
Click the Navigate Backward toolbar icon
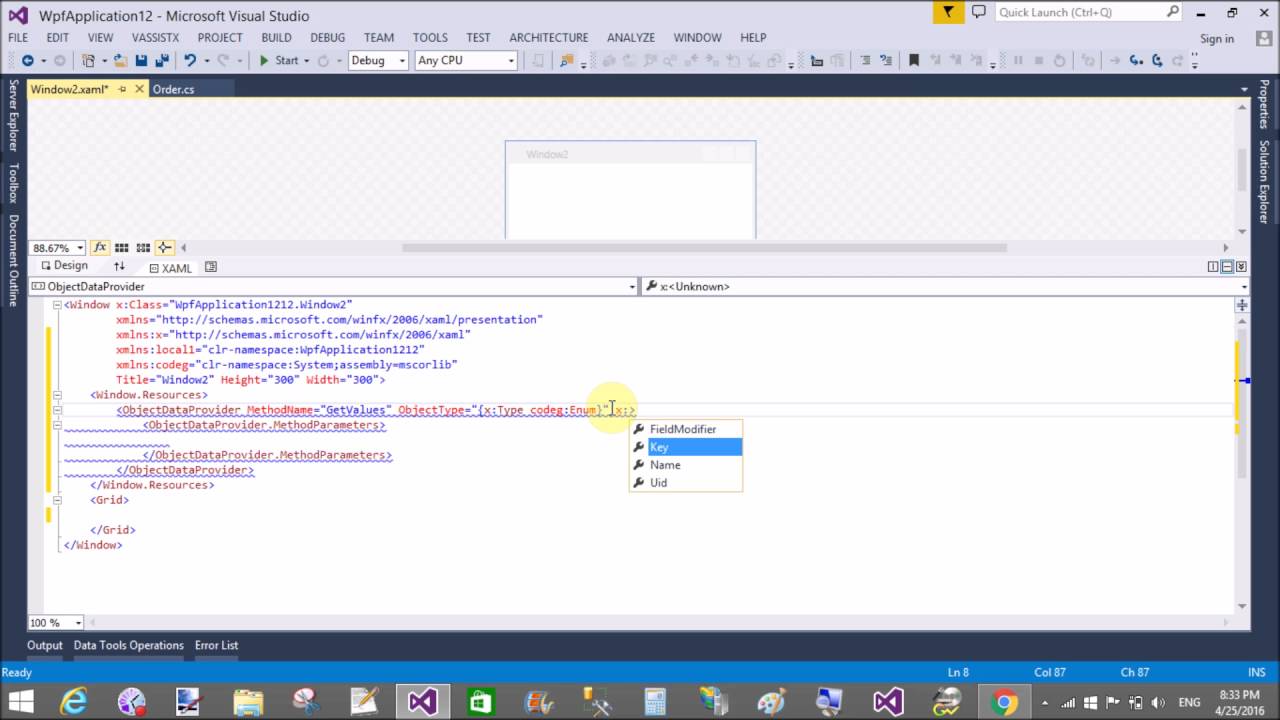pyautogui.click(x=27, y=60)
